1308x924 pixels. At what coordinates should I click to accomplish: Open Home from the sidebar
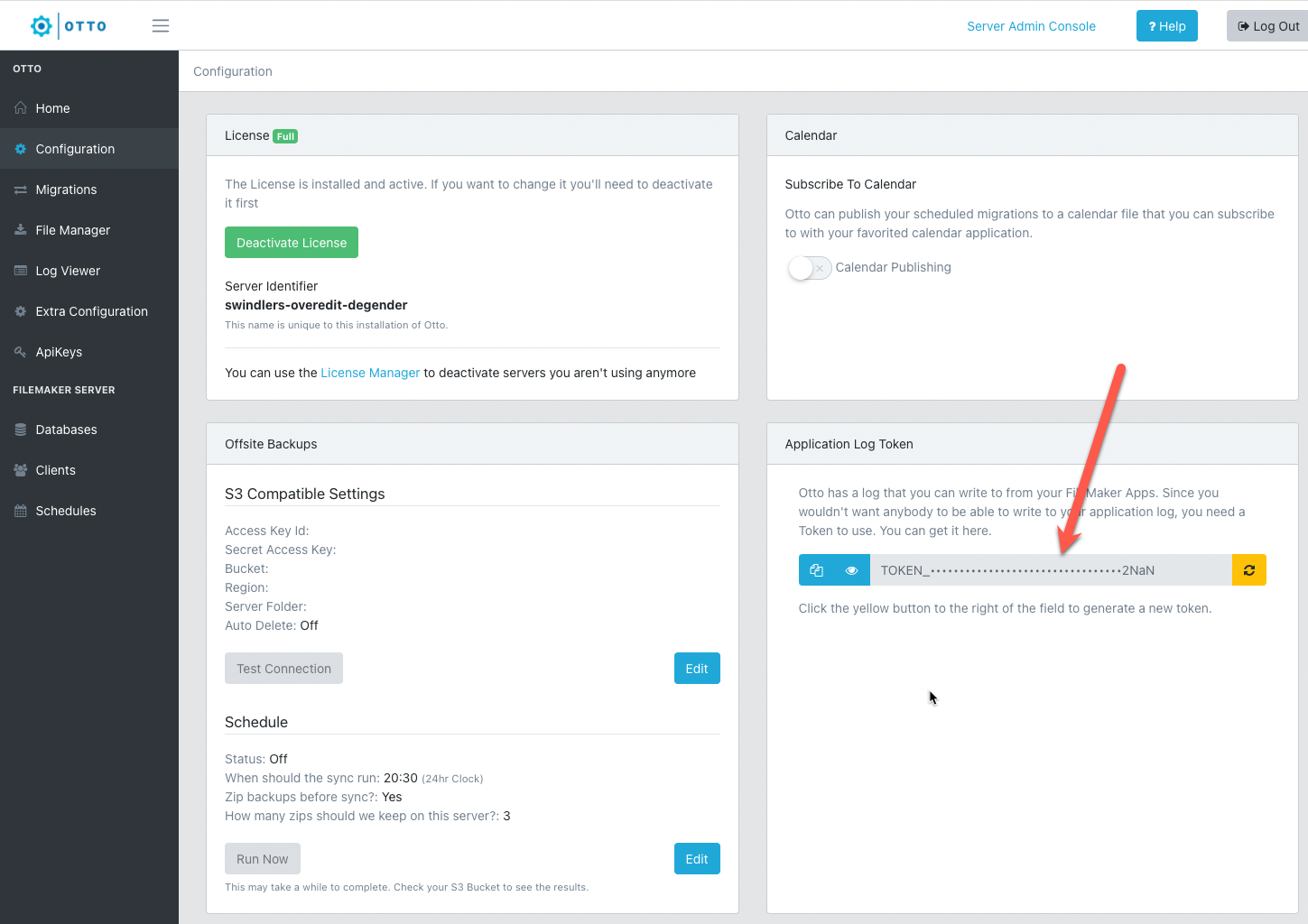point(89,108)
